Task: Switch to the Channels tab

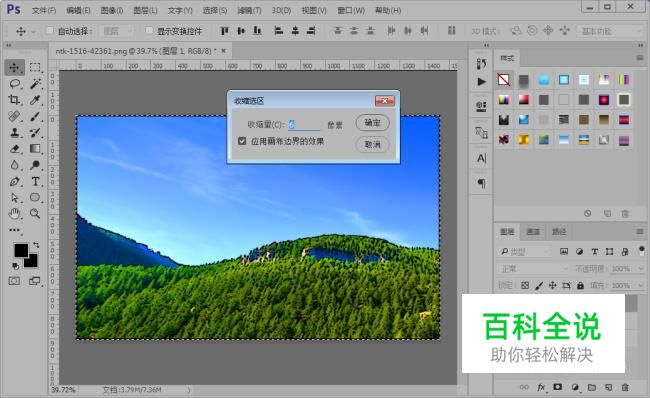Action: click(533, 231)
